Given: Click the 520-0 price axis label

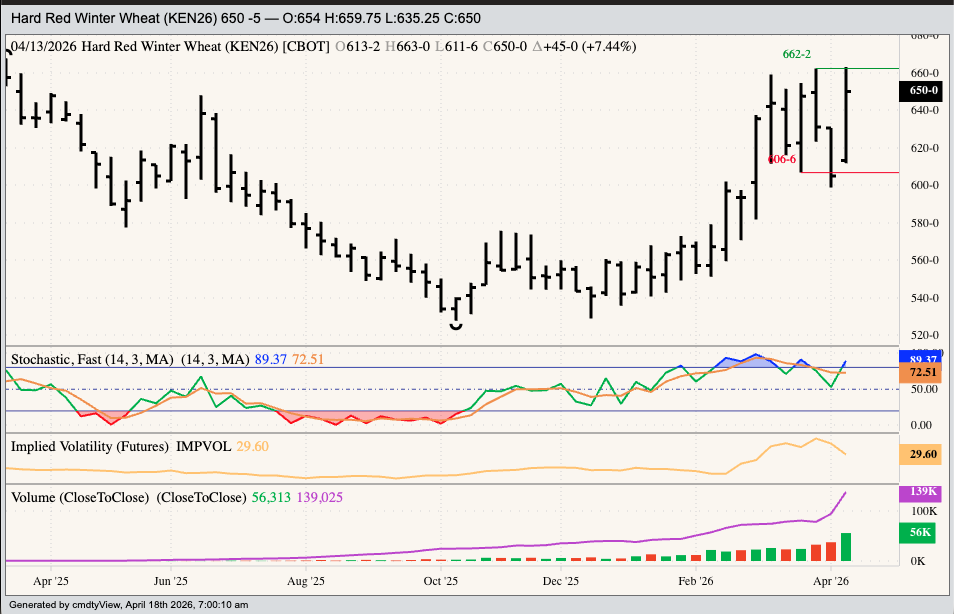Looking at the screenshot, I should [924, 335].
